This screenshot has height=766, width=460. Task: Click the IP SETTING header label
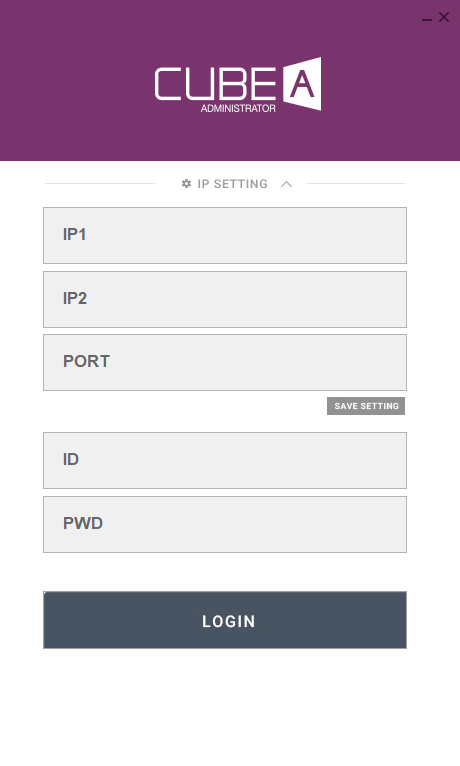tap(232, 184)
